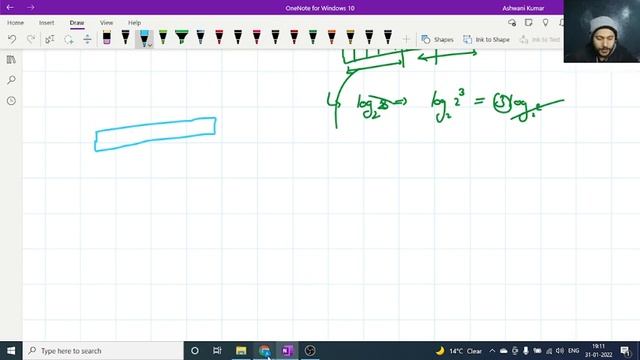Click the Type here to search box
The height and width of the screenshot is (360, 640).
103,351
